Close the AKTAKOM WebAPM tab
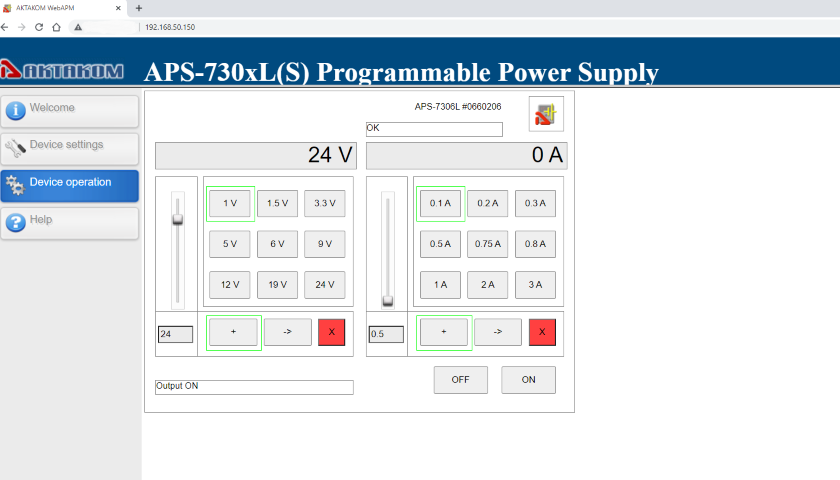The image size is (840, 480). pos(118,8)
